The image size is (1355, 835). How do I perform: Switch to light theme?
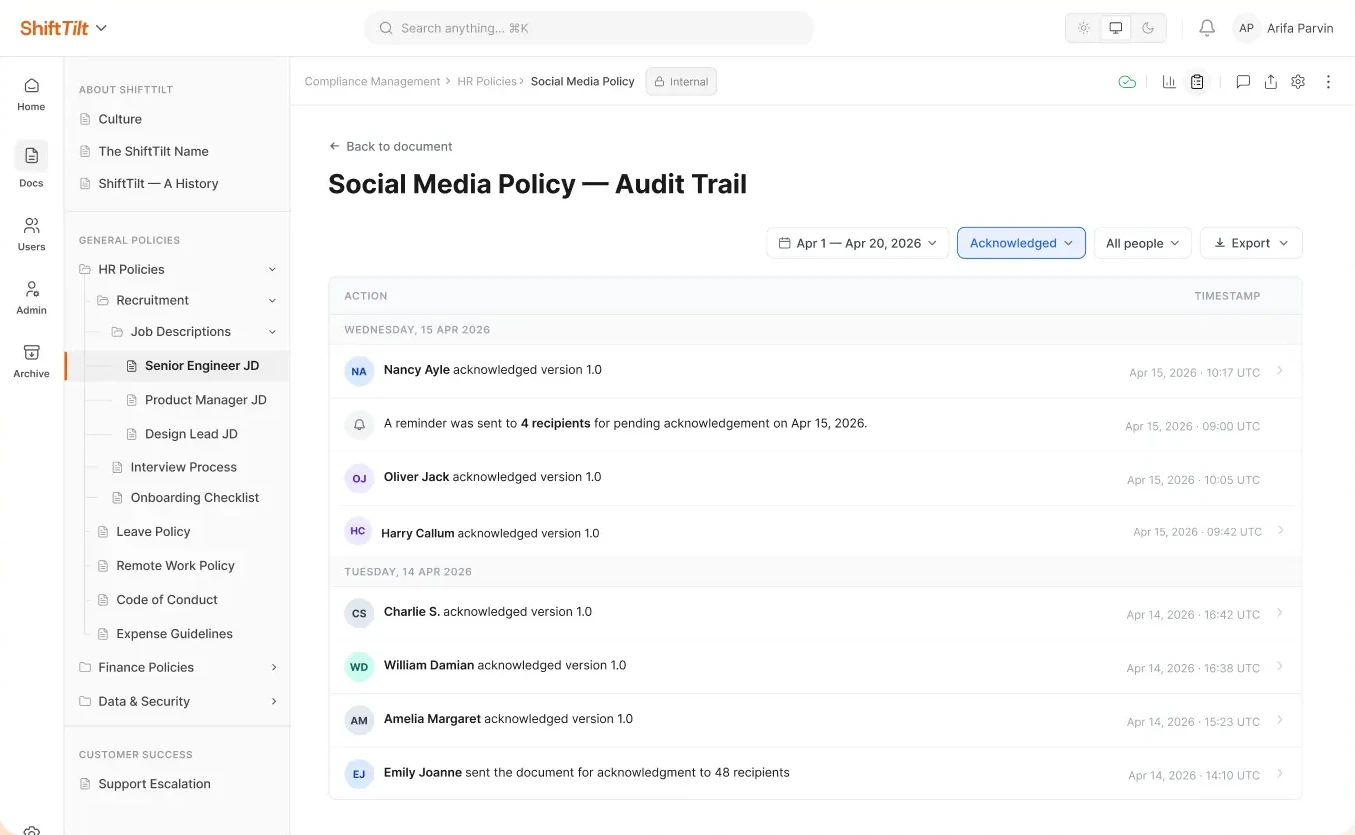click(x=1084, y=28)
